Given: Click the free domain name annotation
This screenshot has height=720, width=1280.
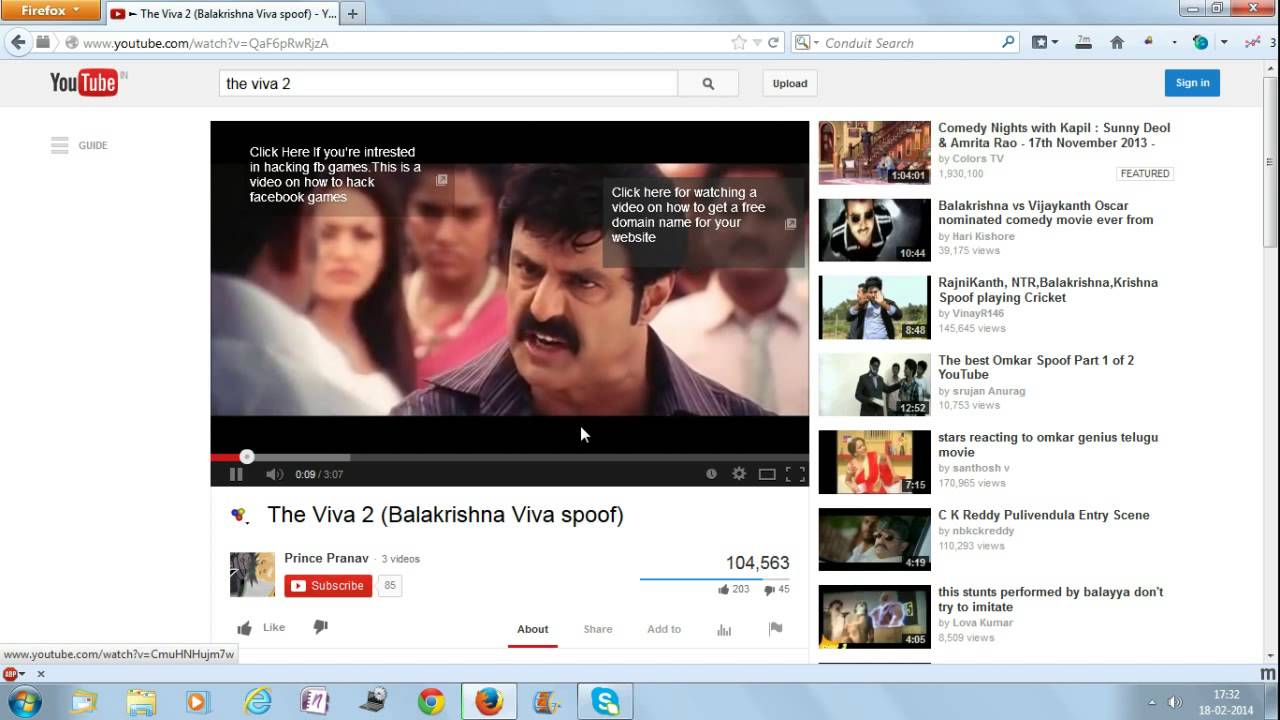Looking at the screenshot, I should point(704,223).
